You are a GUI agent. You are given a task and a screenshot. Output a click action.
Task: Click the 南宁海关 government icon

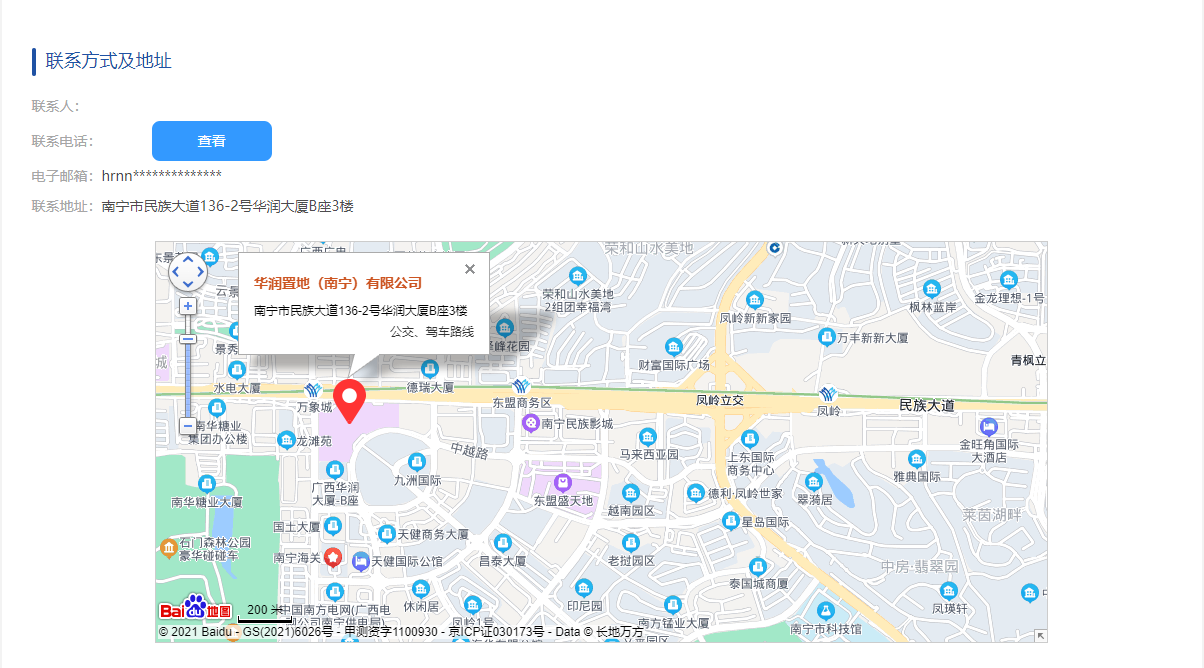334,556
